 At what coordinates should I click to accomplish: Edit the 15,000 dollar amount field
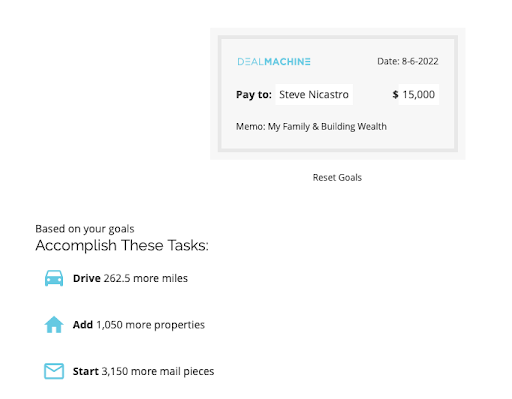(x=419, y=95)
